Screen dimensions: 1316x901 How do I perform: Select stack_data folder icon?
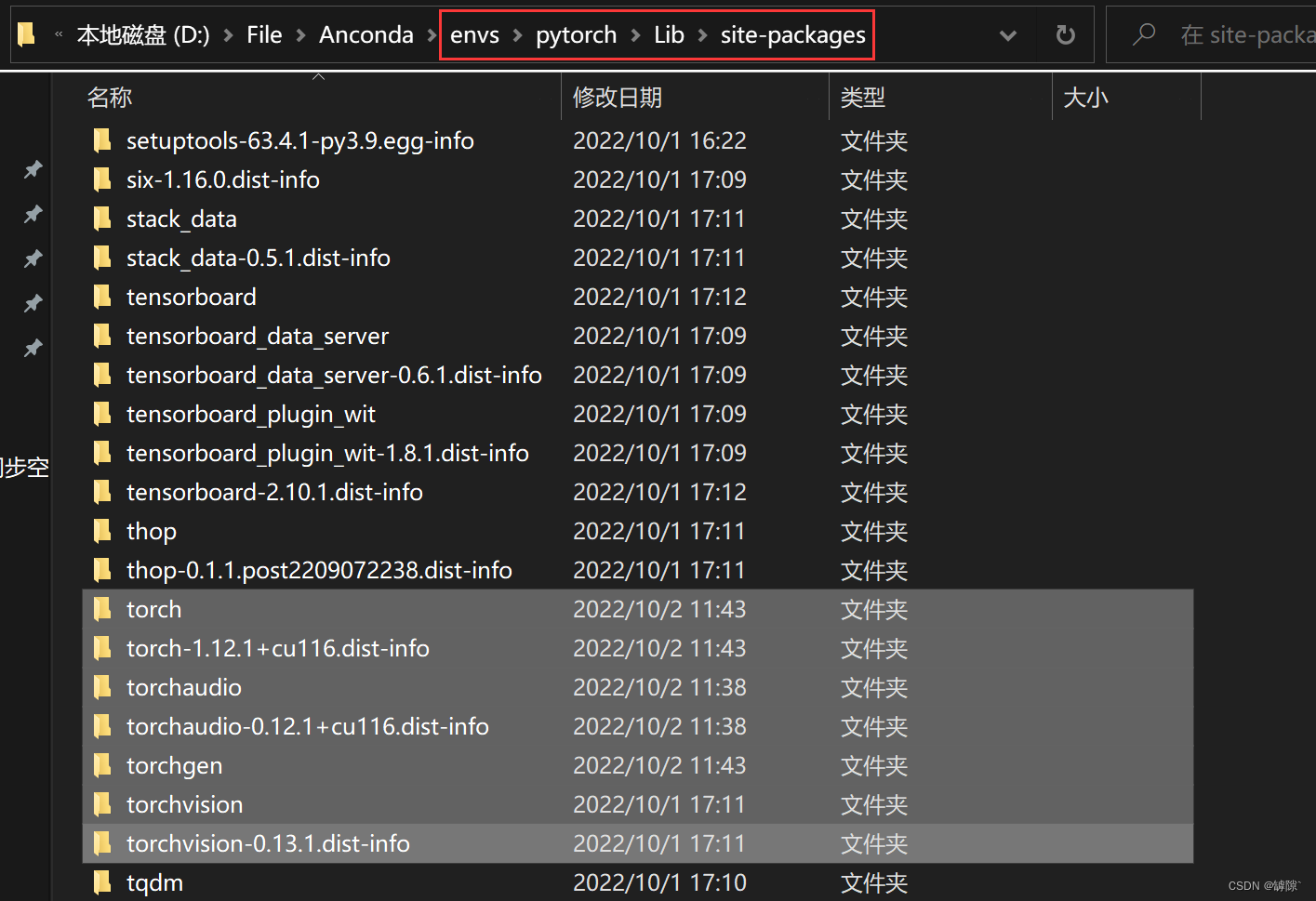pyautogui.click(x=102, y=219)
